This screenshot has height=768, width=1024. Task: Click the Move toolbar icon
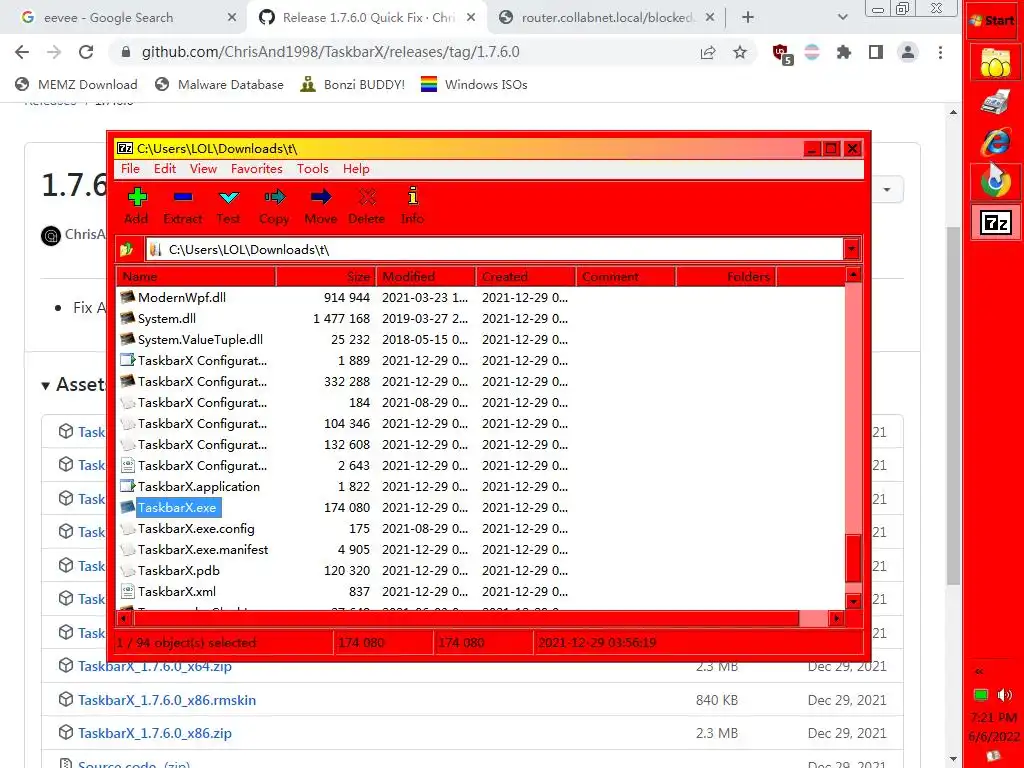pyautogui.click(x=321, y=197)
